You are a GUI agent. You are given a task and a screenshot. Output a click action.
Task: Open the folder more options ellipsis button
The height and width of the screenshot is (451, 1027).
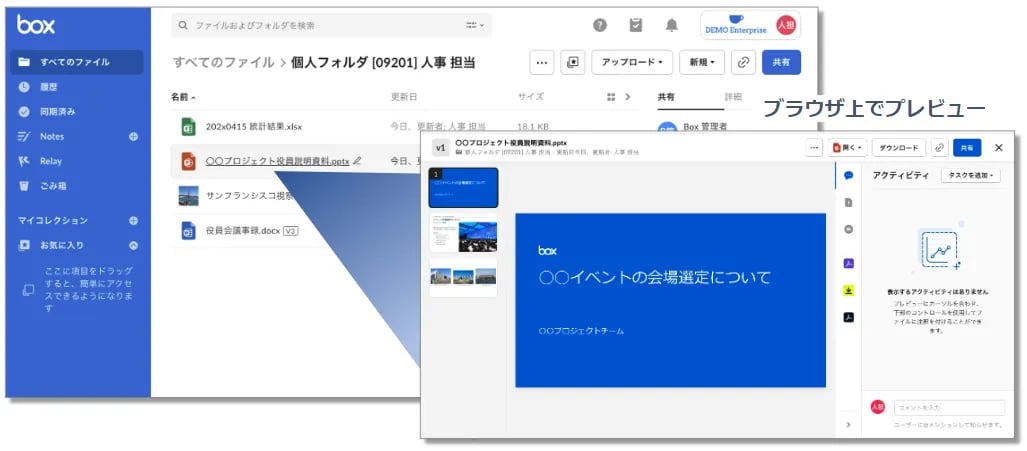(542, 62)
